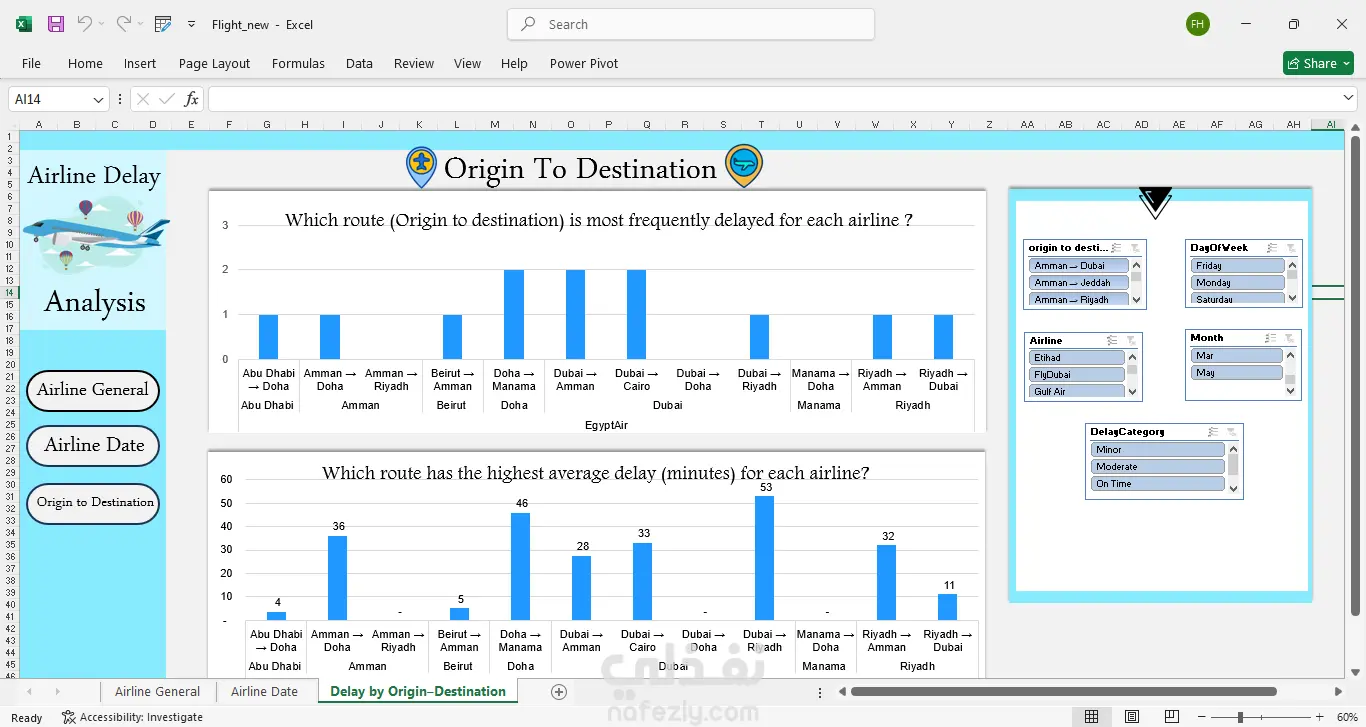This screenshot has width=1366, height=727.
Task: Open the Customize Quick Access Toolbar arrow
Action: click(191, 24)
